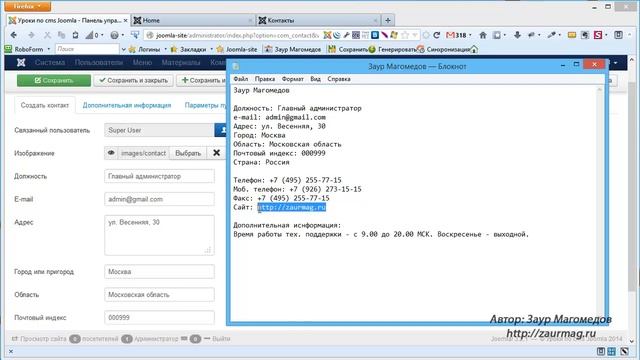This screenshot has width=640, height=360.
Task: Switch to the Контакты browser tab
Action: click(318, 20)
